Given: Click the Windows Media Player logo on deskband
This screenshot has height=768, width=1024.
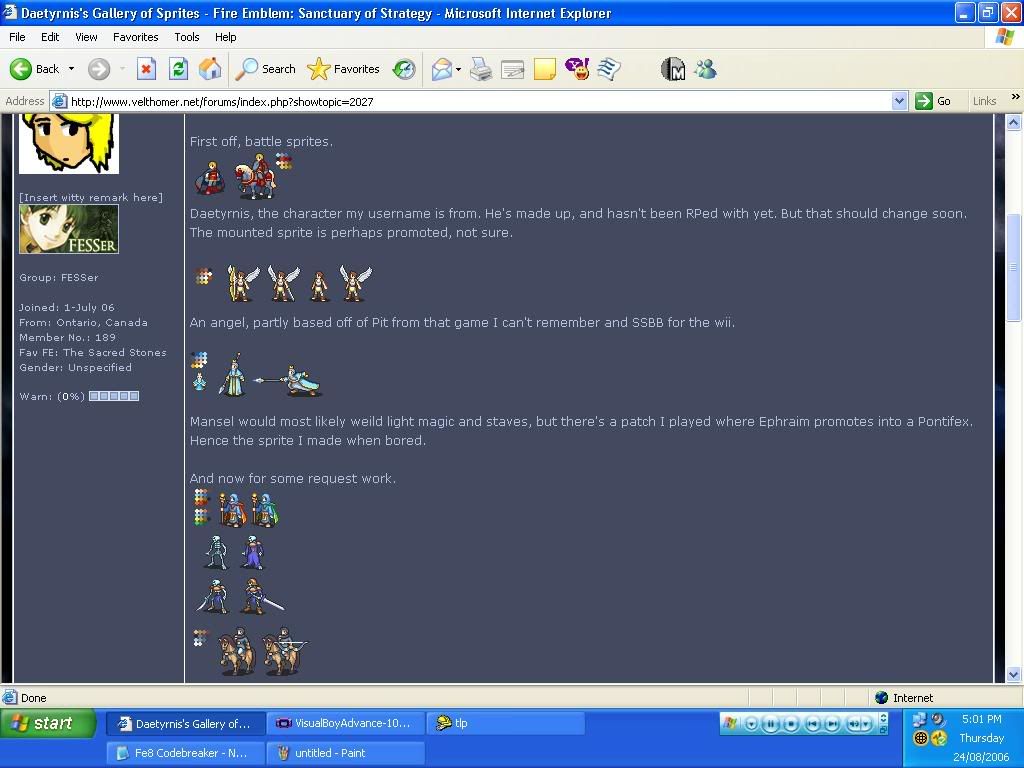Looking at the screenshot, I should (730, 723).
